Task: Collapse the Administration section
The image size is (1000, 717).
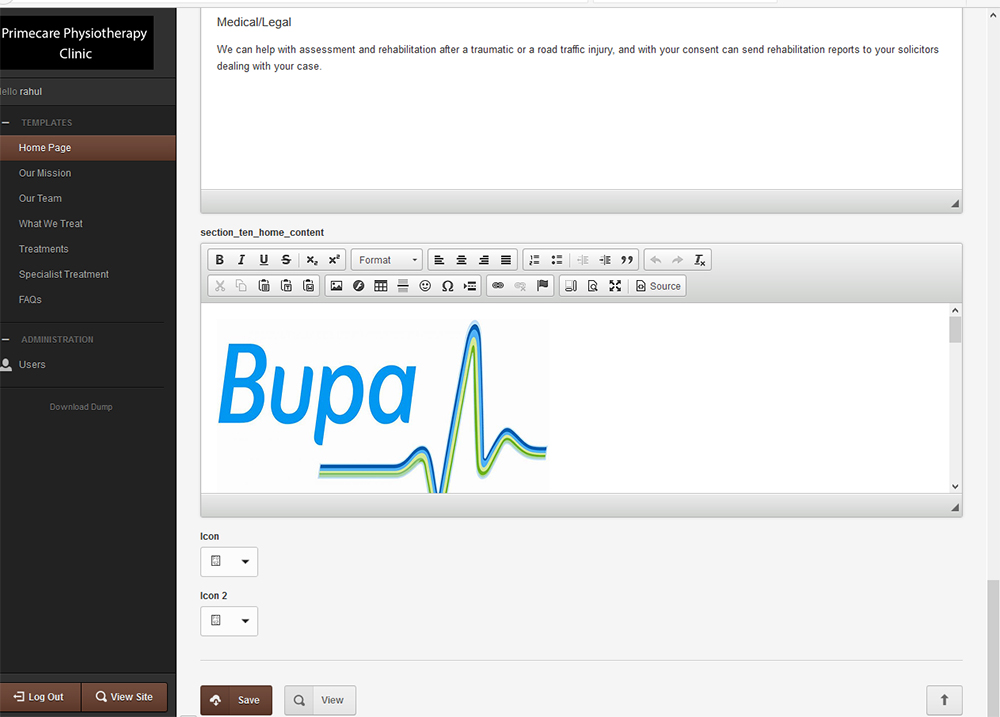Action: 6,339
